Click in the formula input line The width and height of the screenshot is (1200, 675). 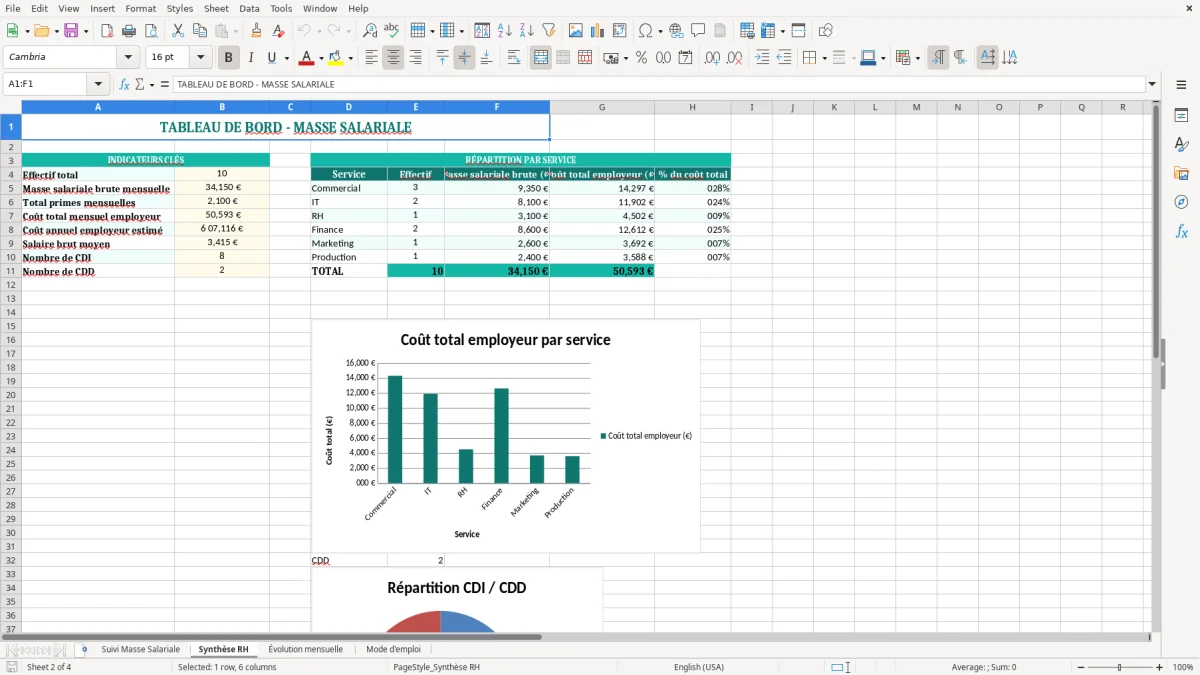[659, 85]
